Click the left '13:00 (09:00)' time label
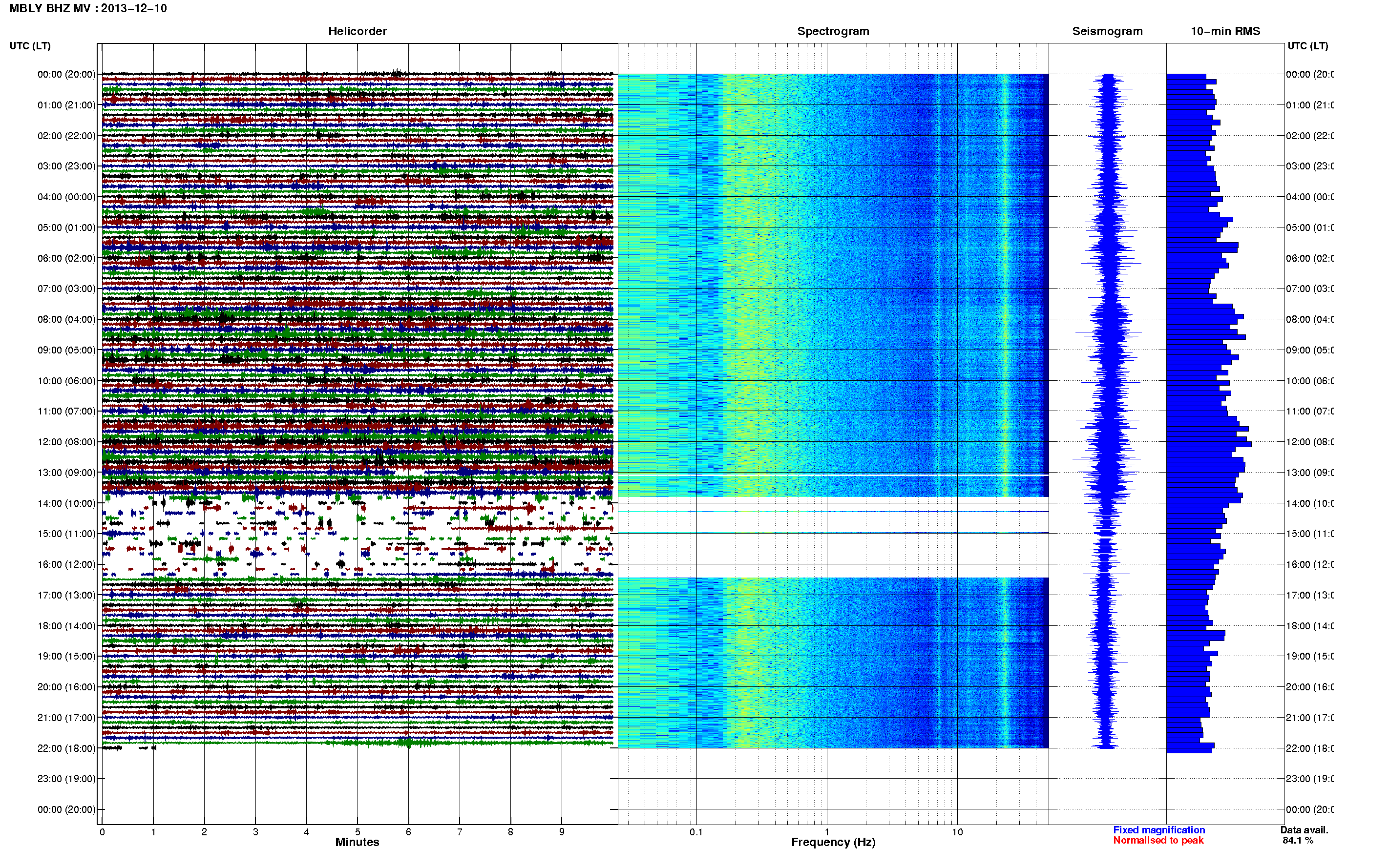1389x868 pixels. point(66,473)
